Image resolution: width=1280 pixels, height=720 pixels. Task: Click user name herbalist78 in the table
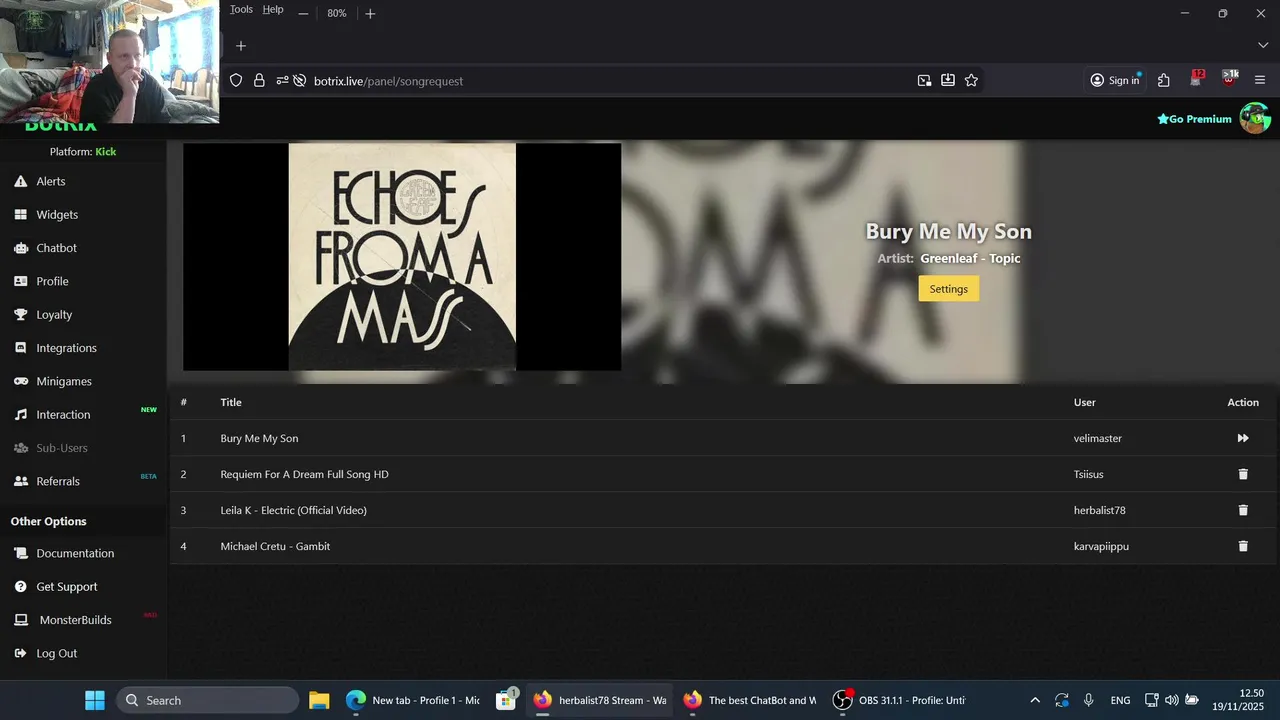tap(1099, 510)
